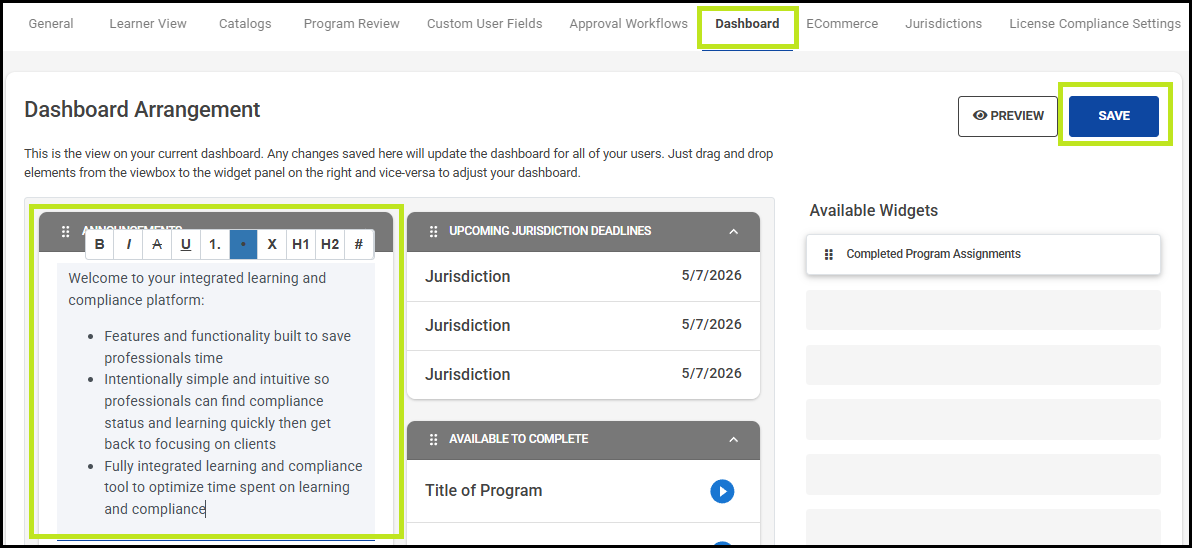This screenshot has height=548, width=1192.
Task: Preview the dashboard arrangement
Action: pos(1007,116)
